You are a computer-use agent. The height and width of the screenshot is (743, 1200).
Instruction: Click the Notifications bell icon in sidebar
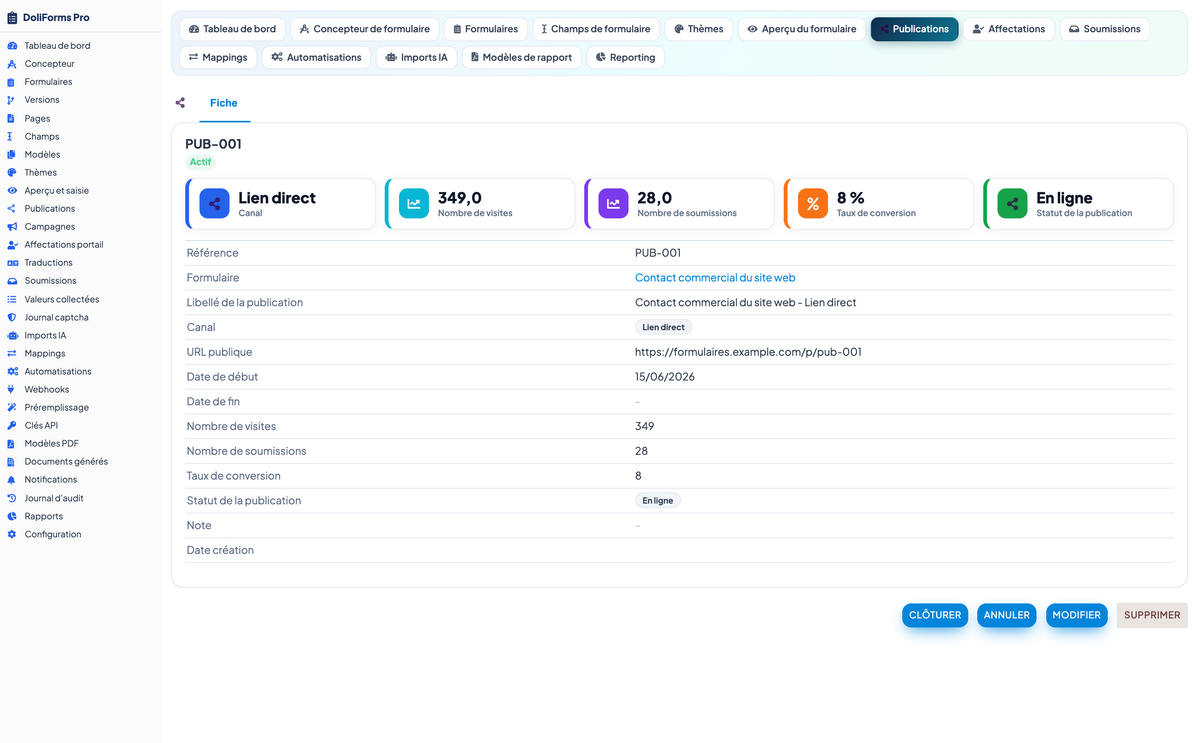pos(12,480)
